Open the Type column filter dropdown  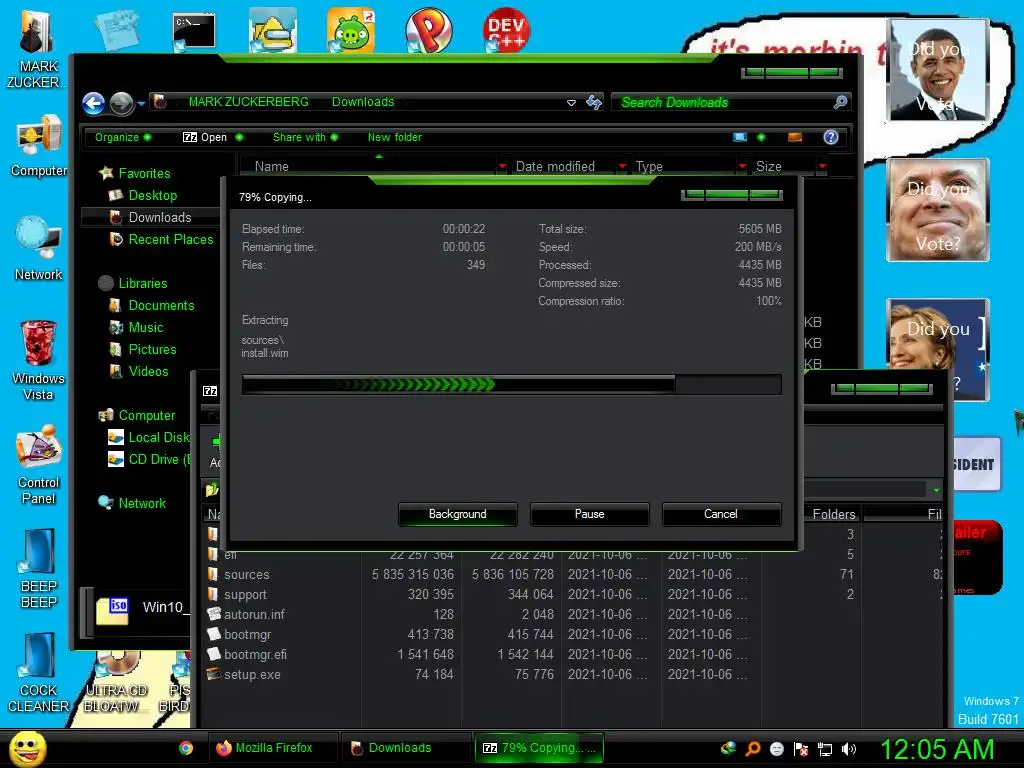click(742, 167)
